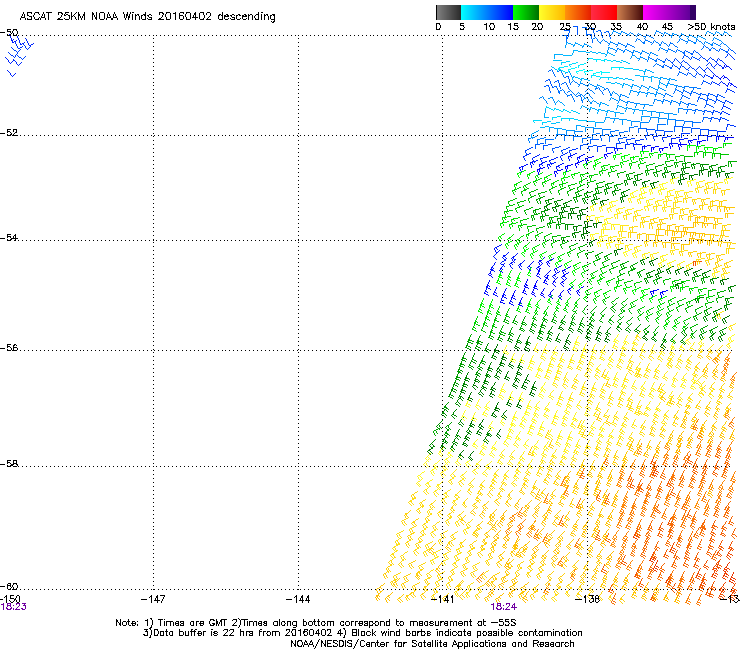Click the red 30-35 knots legend segment
The height and width of the screenshot is (650, 740).
point(604,12)
